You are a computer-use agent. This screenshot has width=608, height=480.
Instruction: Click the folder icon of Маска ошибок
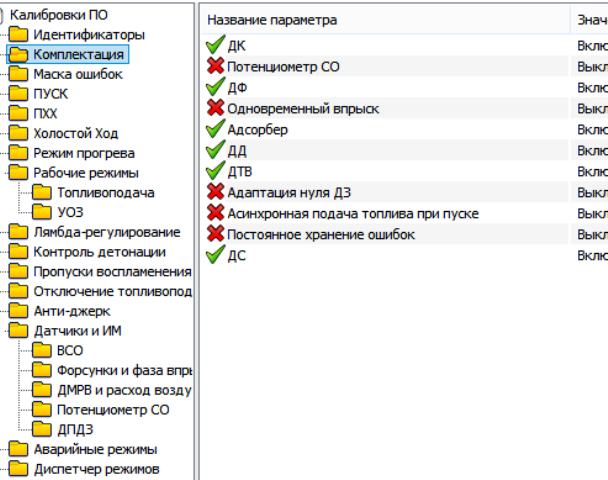(x=18, y=74)
